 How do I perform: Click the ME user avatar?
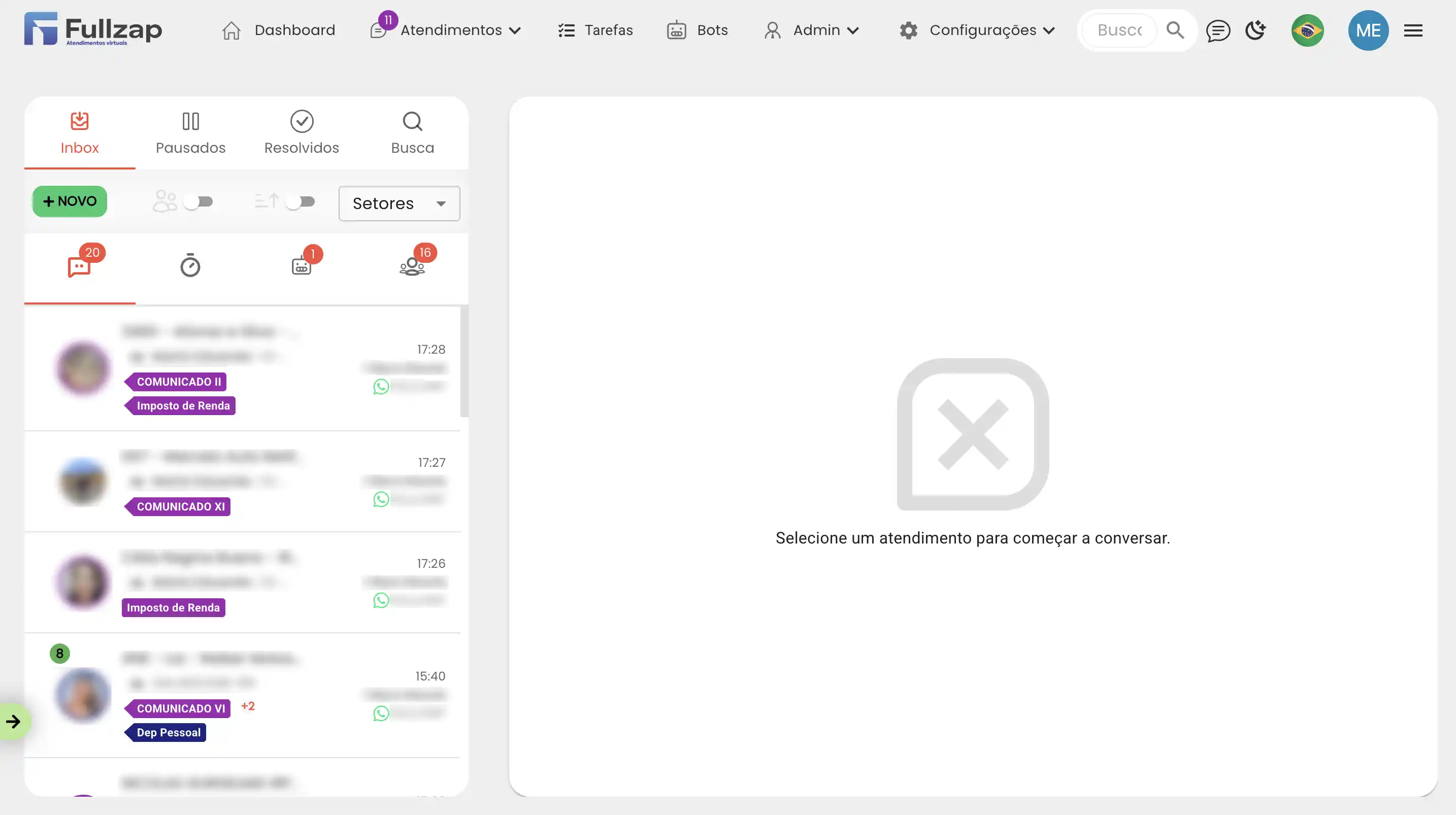coord(1368,30)
